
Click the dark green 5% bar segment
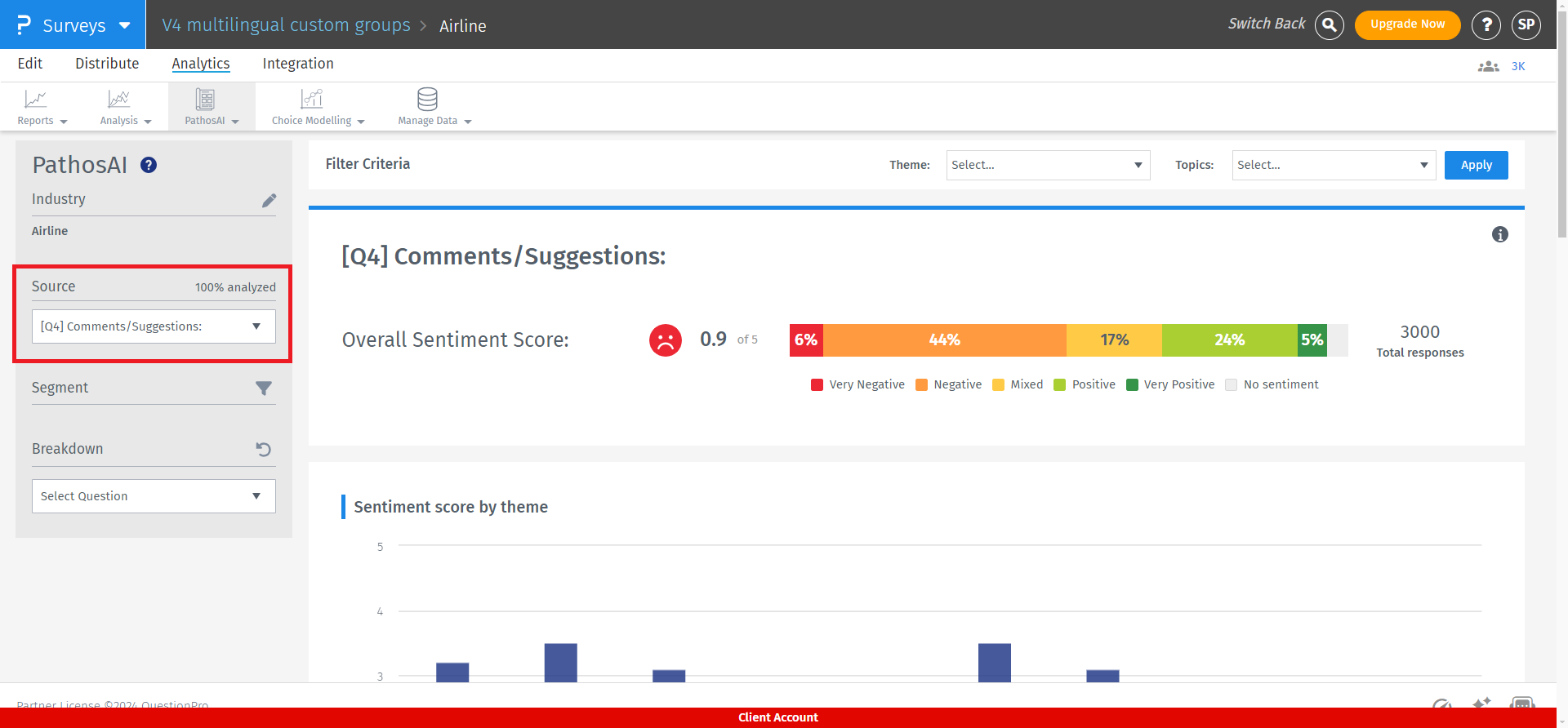tap(1312, 340)
